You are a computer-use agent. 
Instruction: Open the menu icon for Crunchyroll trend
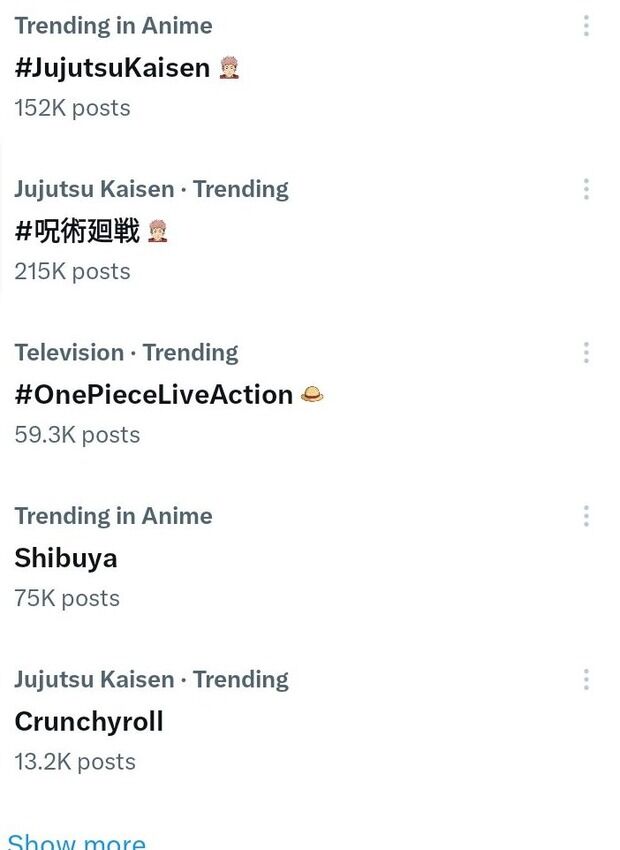(x=586, y=679)
